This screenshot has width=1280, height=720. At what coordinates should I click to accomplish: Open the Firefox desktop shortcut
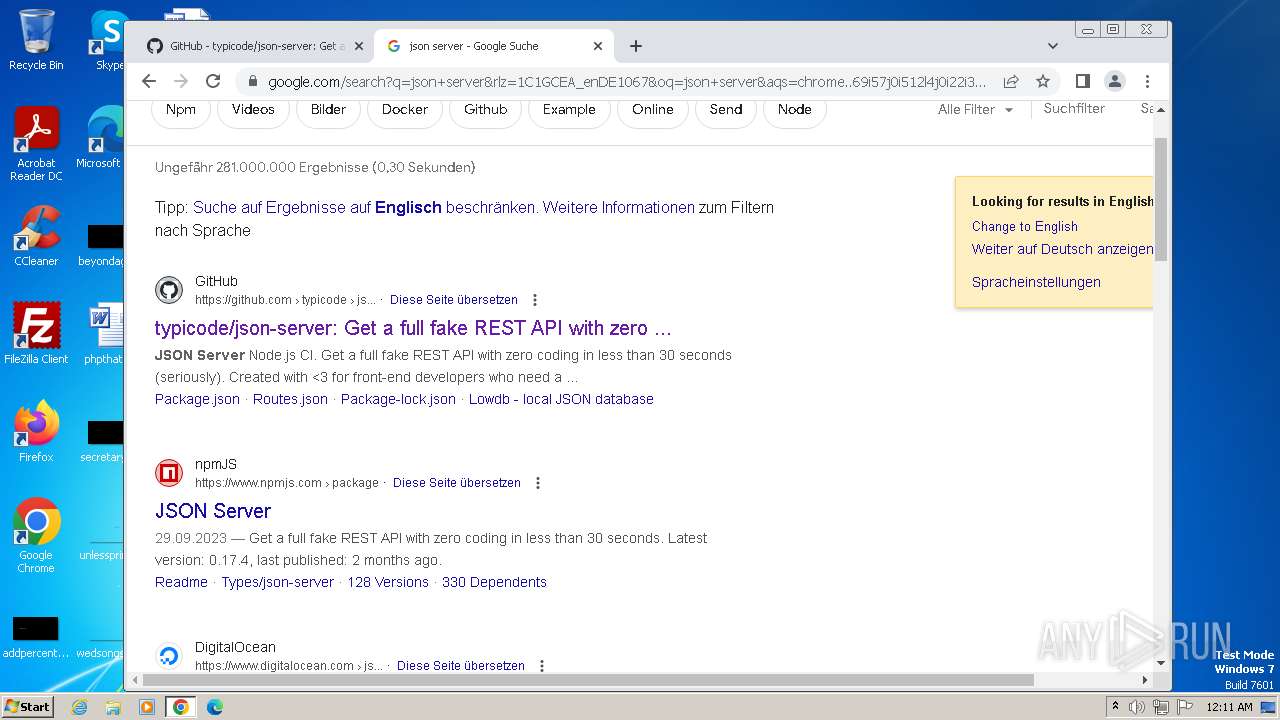(36, 432)
